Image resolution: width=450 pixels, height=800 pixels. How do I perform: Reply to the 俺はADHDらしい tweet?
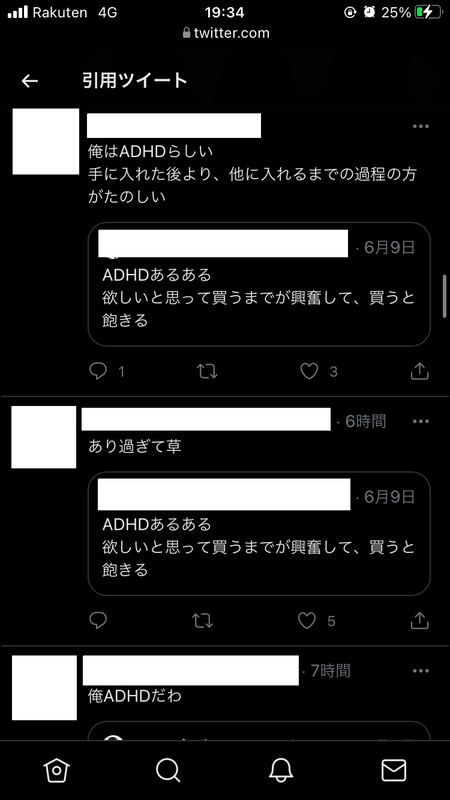pos(98,371)
